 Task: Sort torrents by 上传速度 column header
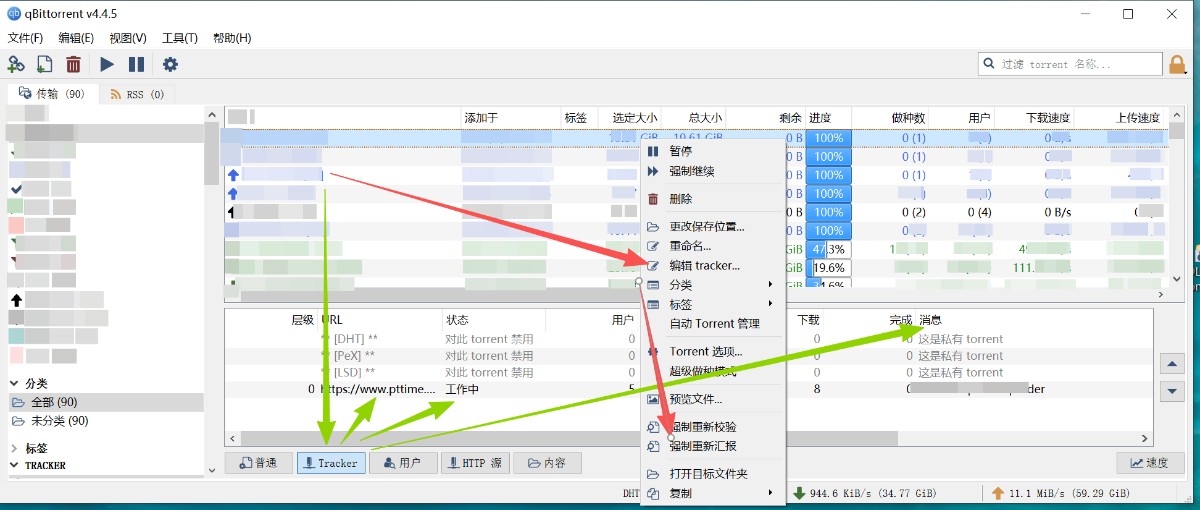tap(1122, 118)
